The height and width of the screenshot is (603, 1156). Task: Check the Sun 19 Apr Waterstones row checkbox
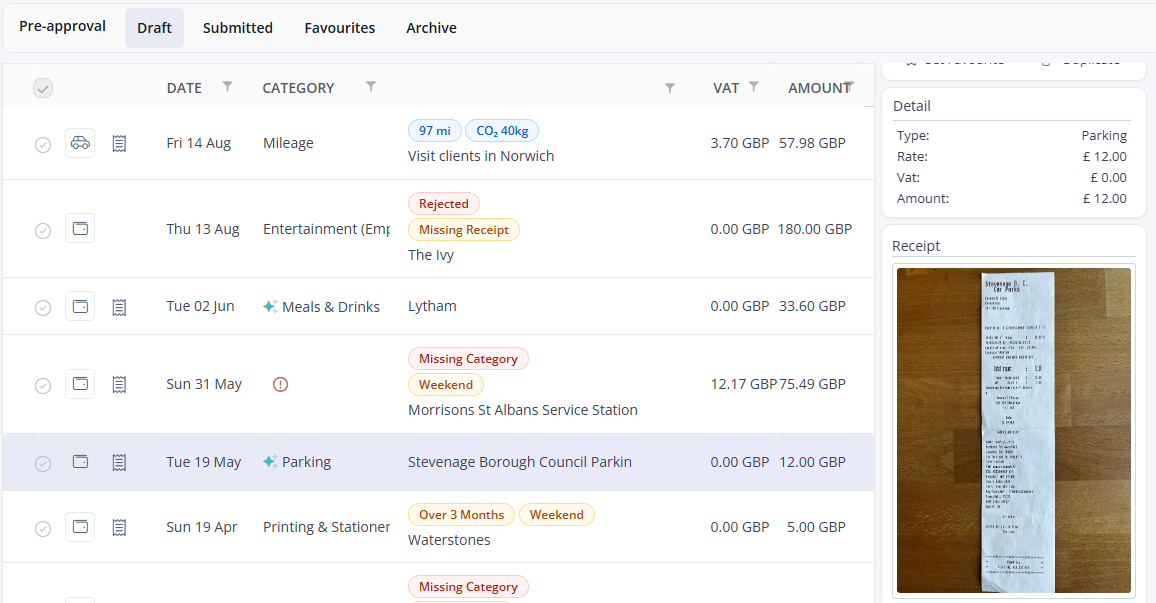(43, 529)
